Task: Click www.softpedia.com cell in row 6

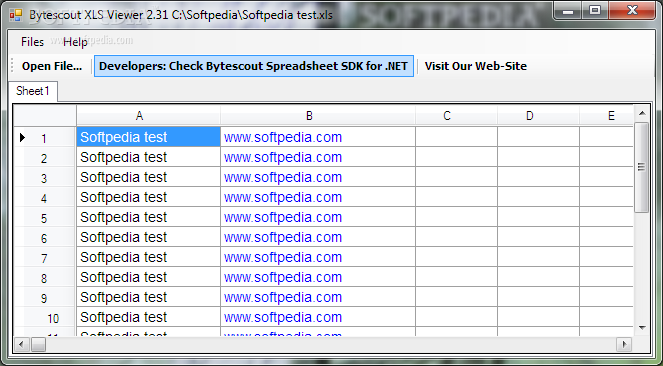Action: (318, 237)
